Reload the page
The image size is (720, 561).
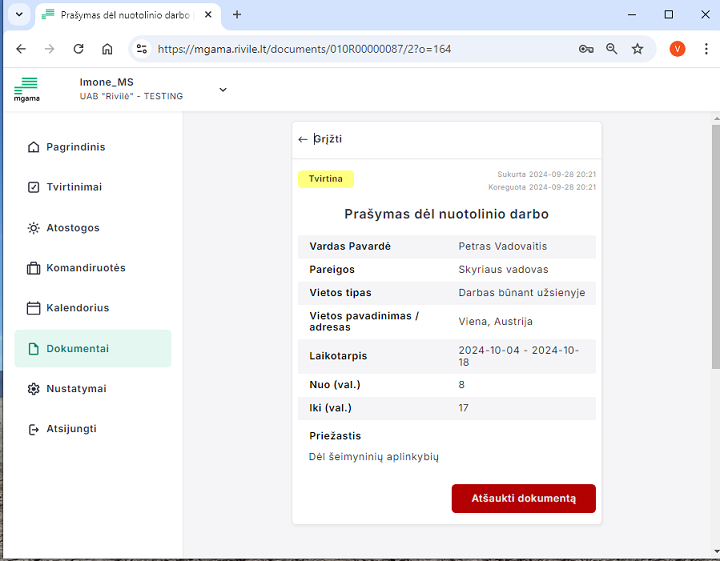tap(78, 49)
